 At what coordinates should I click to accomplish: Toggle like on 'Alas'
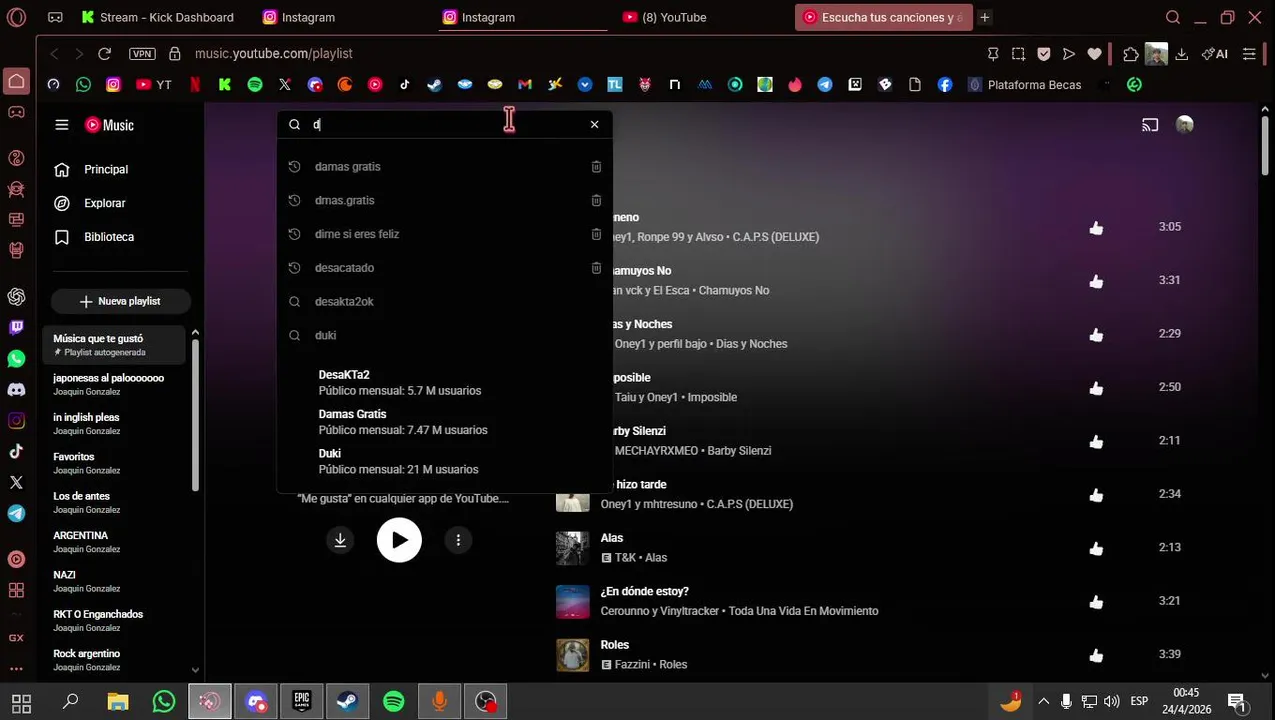coord(1096,549)
